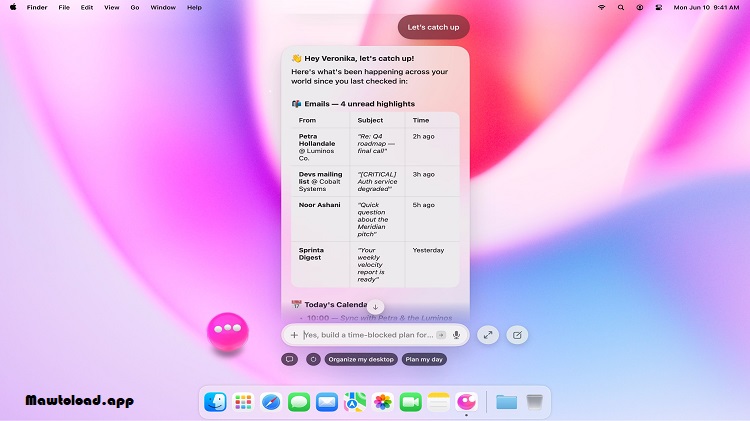Screen dimensions: 750x421
Task: Click the user account menu bar icon
Action: [x=640, y=8]
